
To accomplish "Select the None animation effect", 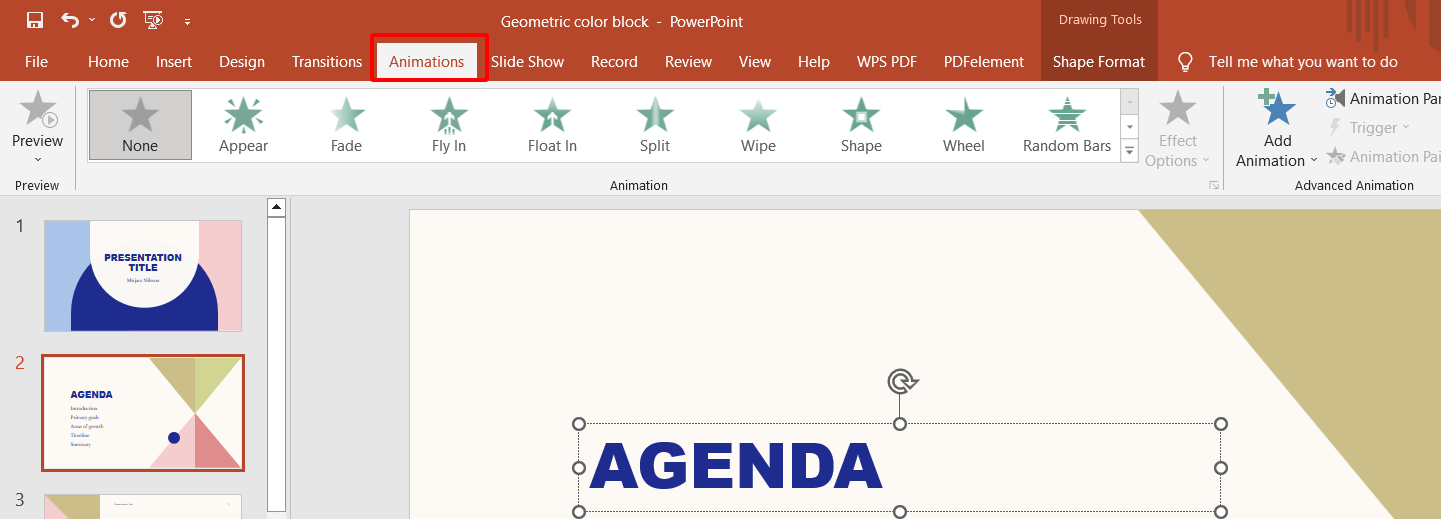I will 140,125.
